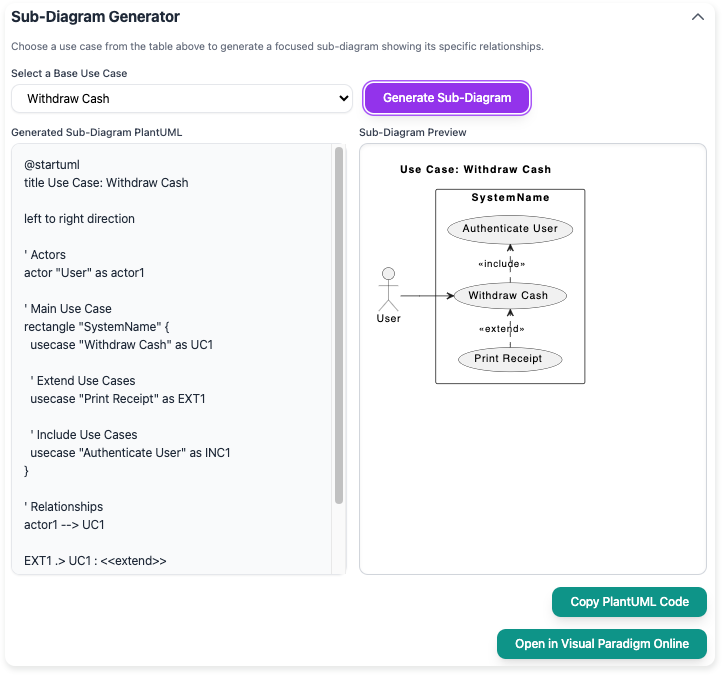This screenshot has width=722, height=675.
Task: Click the 'Select a Base Use Case' label
Action: click(x=69, y=73)
